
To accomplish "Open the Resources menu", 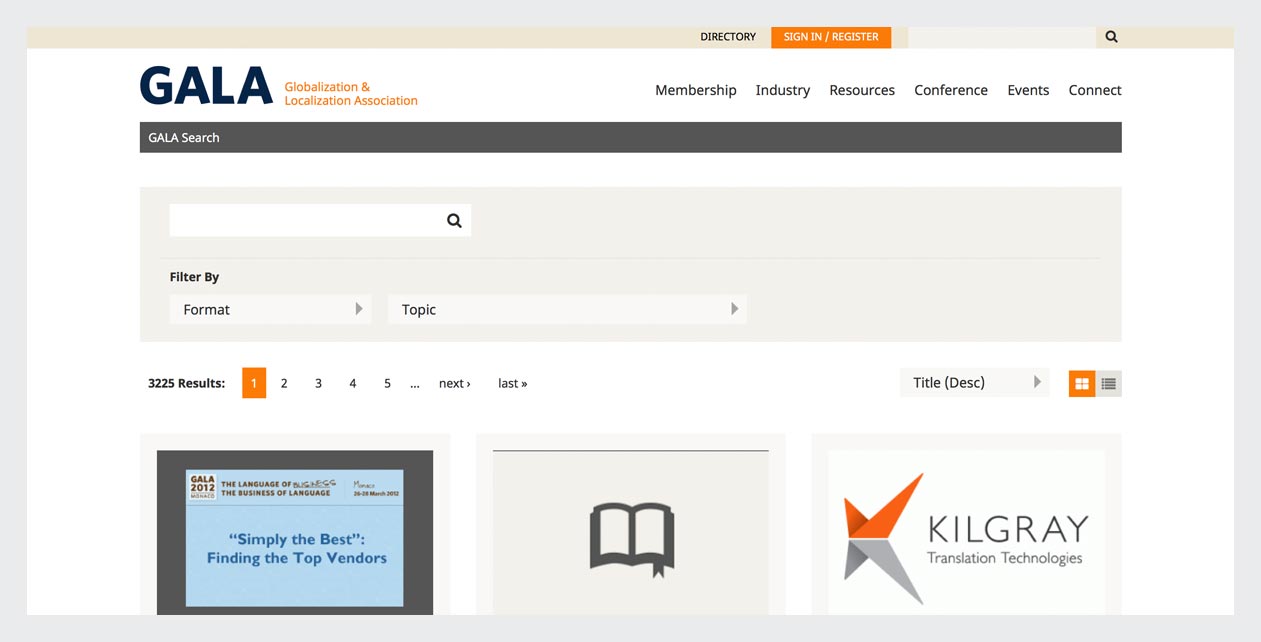I will [x=862, y=90].
